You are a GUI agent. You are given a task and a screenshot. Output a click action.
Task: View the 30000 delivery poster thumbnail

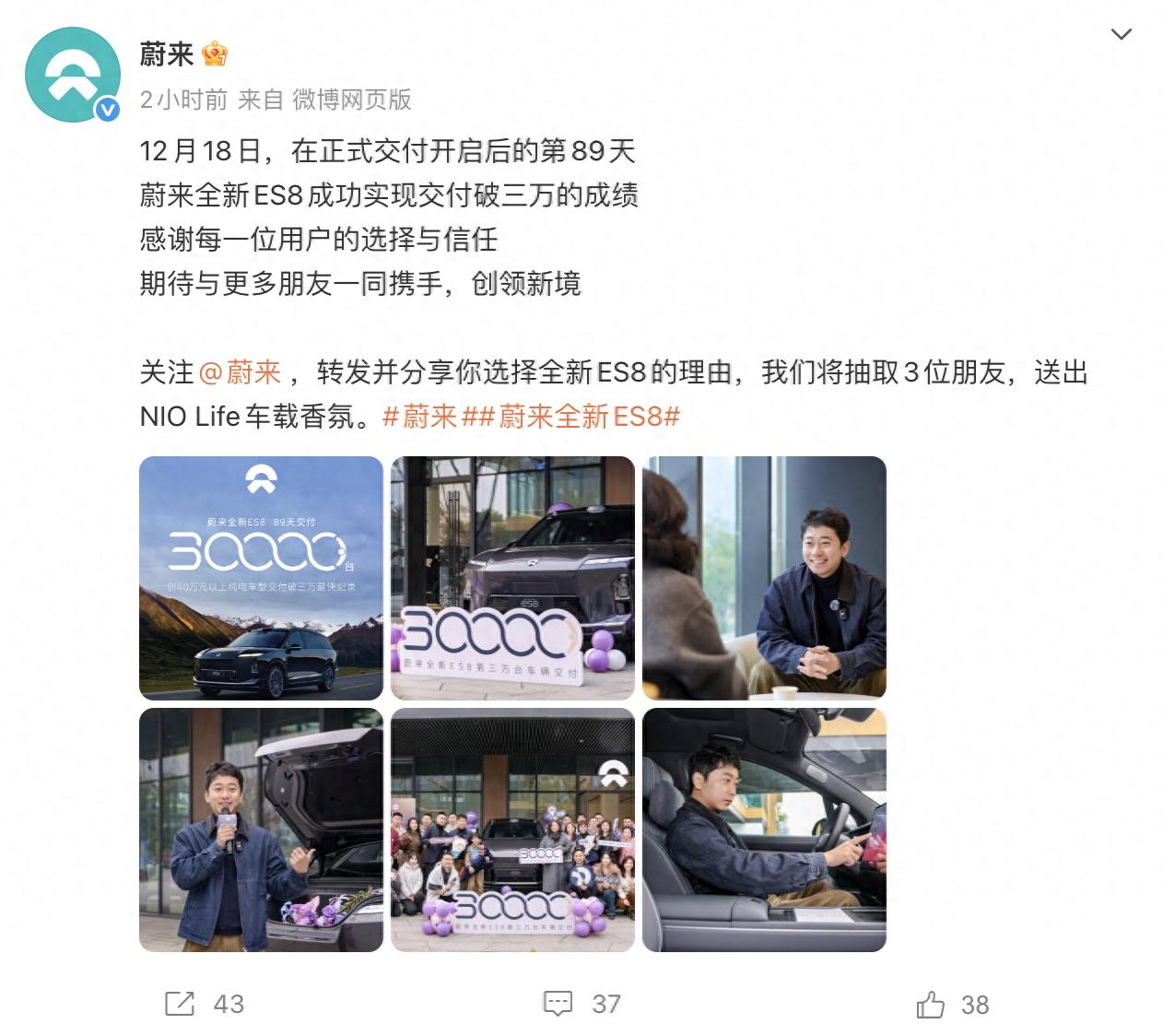pyautogui.click(x=261, y=578)
